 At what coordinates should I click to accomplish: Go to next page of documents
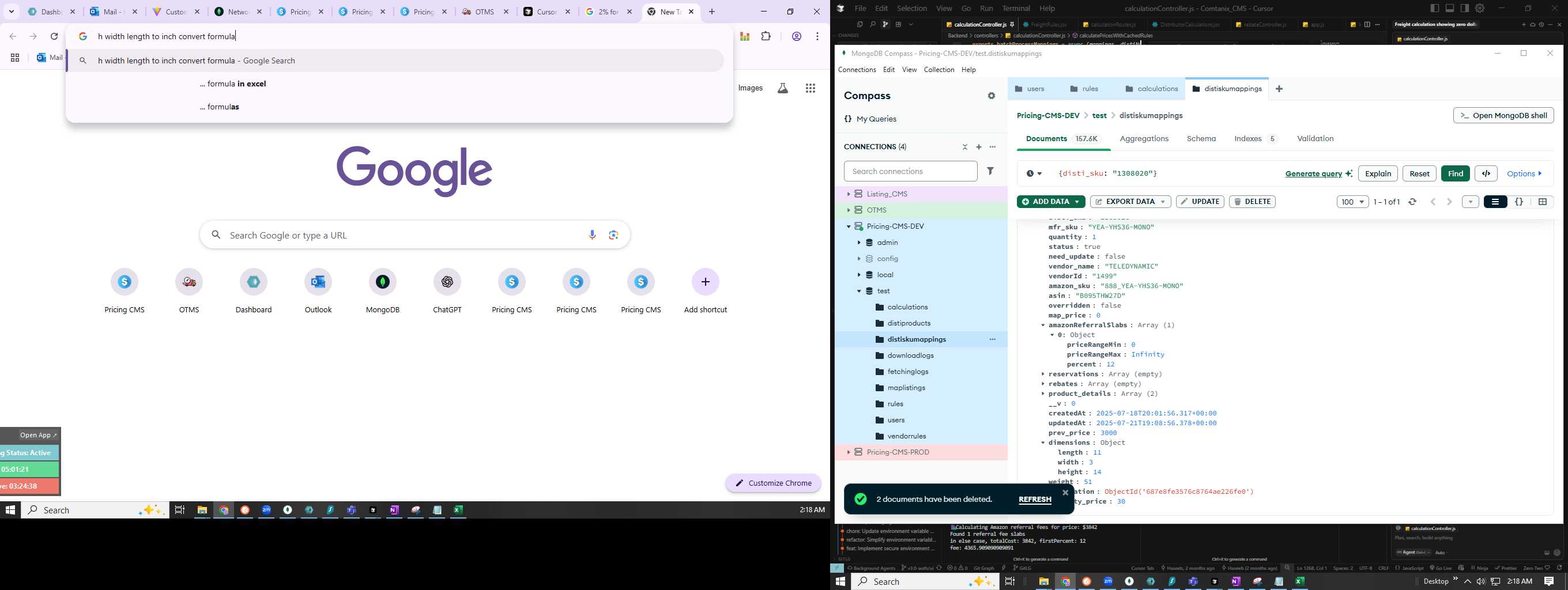(1449, 202)
